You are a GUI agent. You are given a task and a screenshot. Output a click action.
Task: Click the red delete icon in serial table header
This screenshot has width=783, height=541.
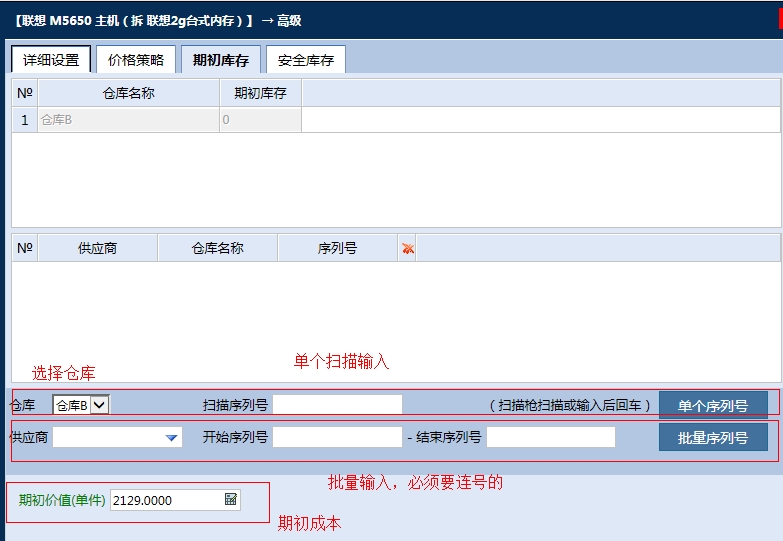pyautogui.click(x=407, y=248)
